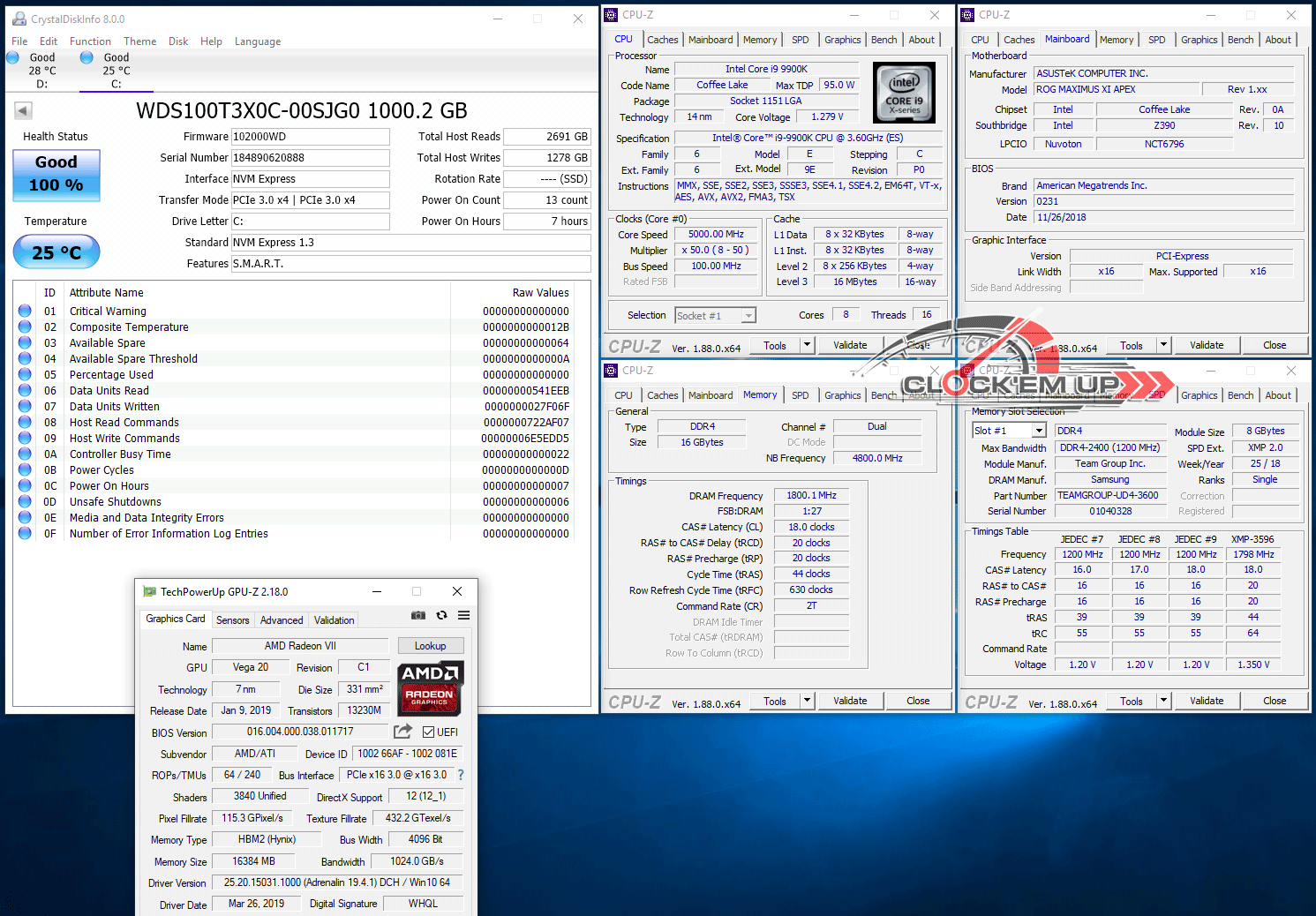Click the Intel Core i9 logo
This screenshot has height=916, width=1316.
coord(904,92)
